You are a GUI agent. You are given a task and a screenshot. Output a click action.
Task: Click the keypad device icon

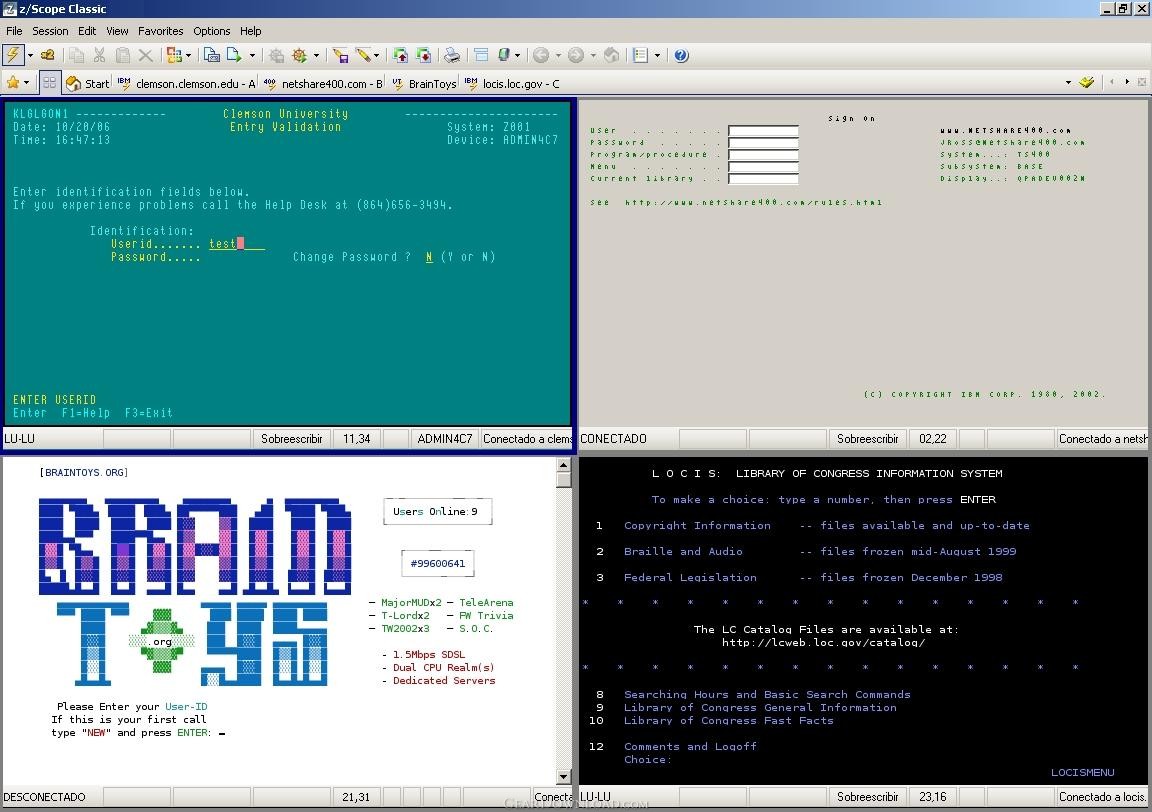pos(504,55)
